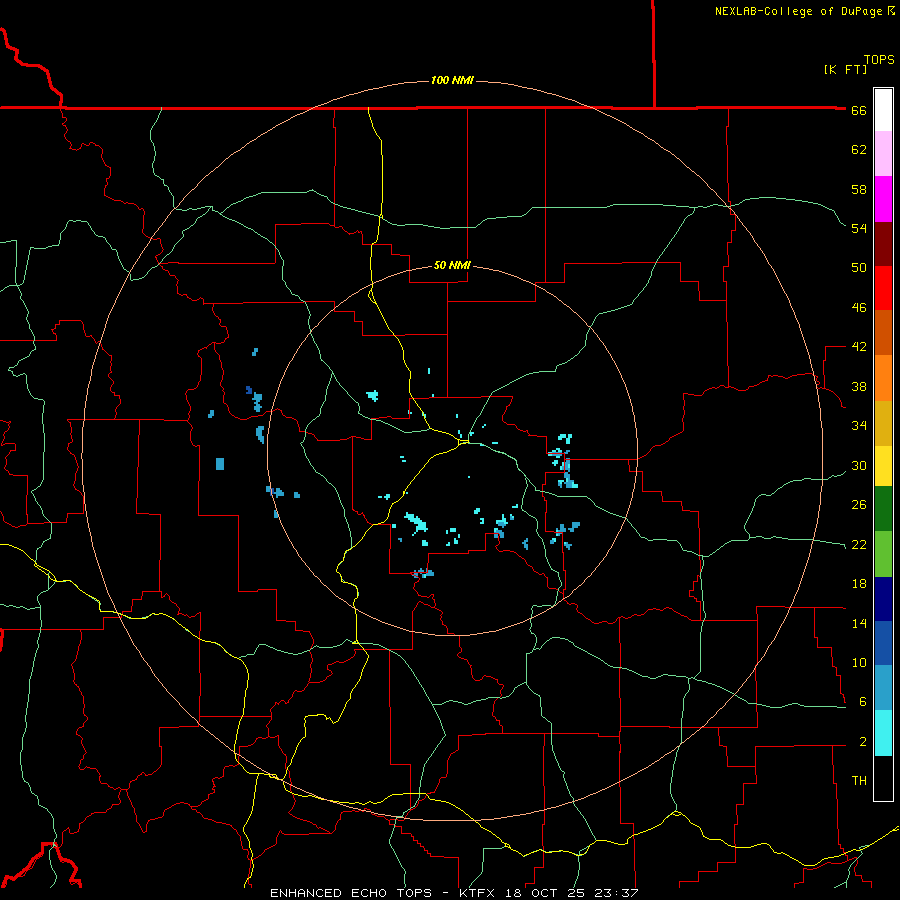Click the TOPS legend title

pyautogui.click(x=879, y=60)
